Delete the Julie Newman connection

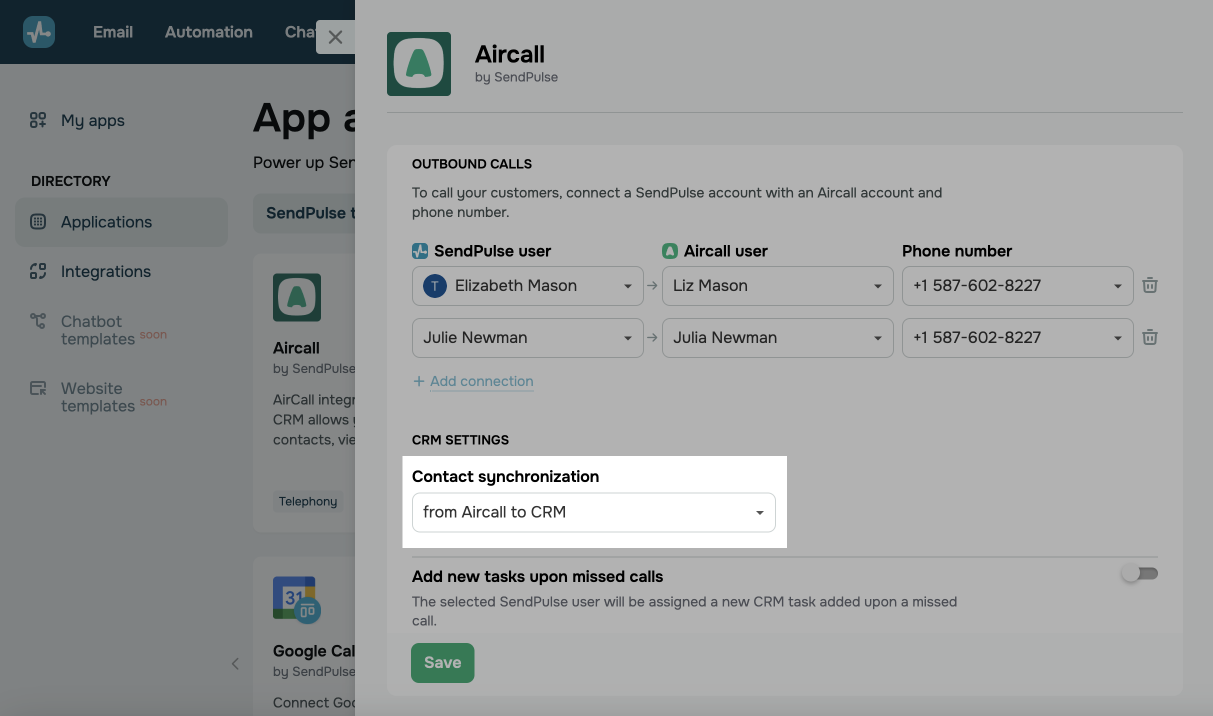pos(1150,338)
